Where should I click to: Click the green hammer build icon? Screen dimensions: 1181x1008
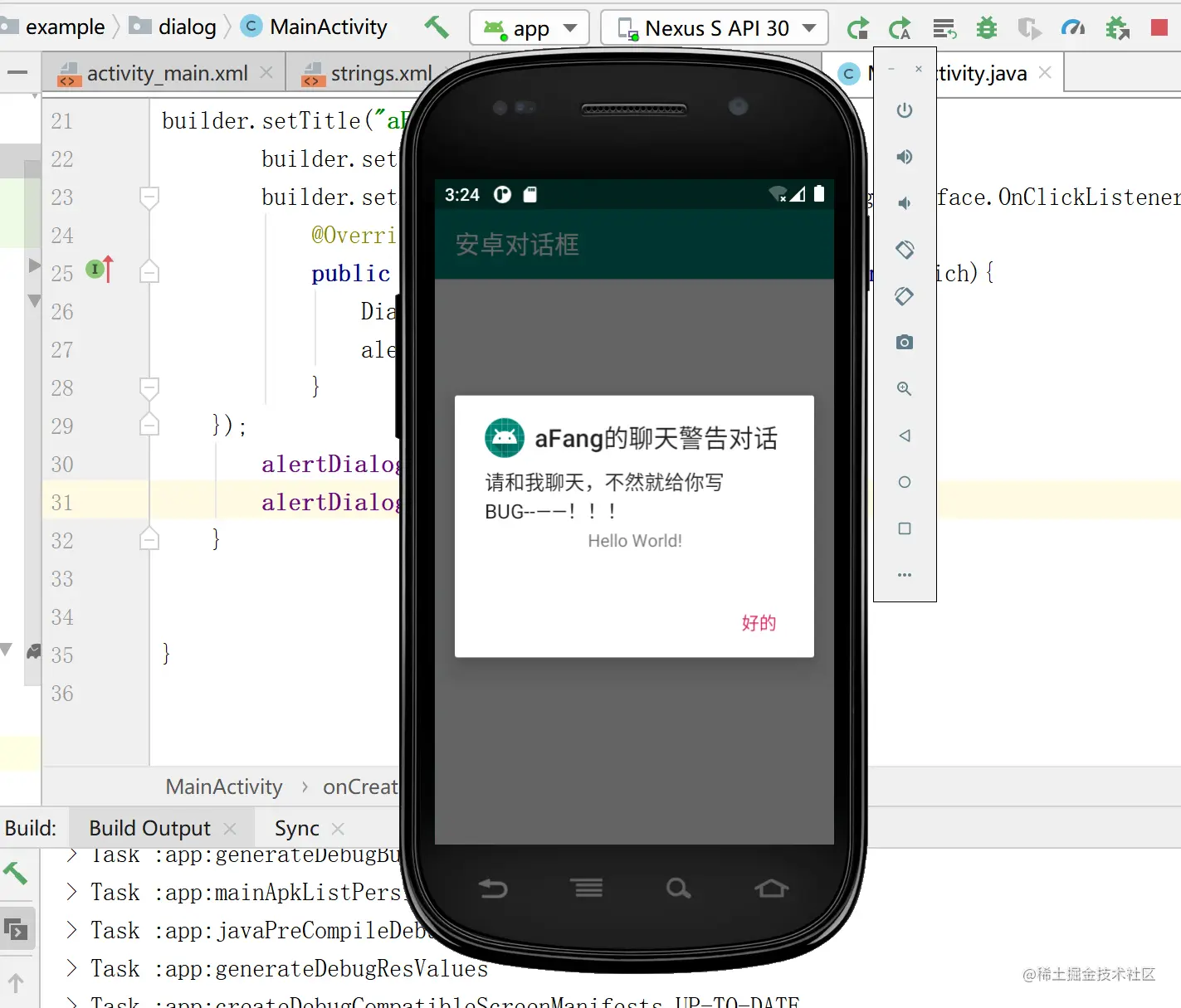pos(436,27)
